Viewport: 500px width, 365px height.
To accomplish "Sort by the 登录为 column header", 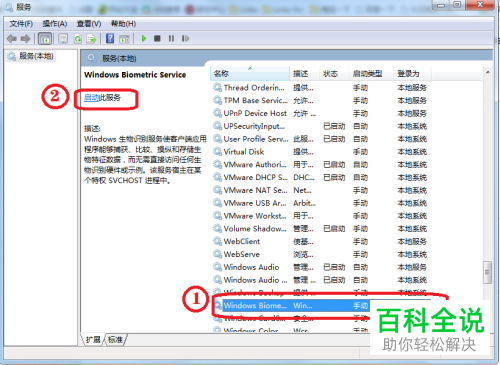I will click(x=412, y=74).
